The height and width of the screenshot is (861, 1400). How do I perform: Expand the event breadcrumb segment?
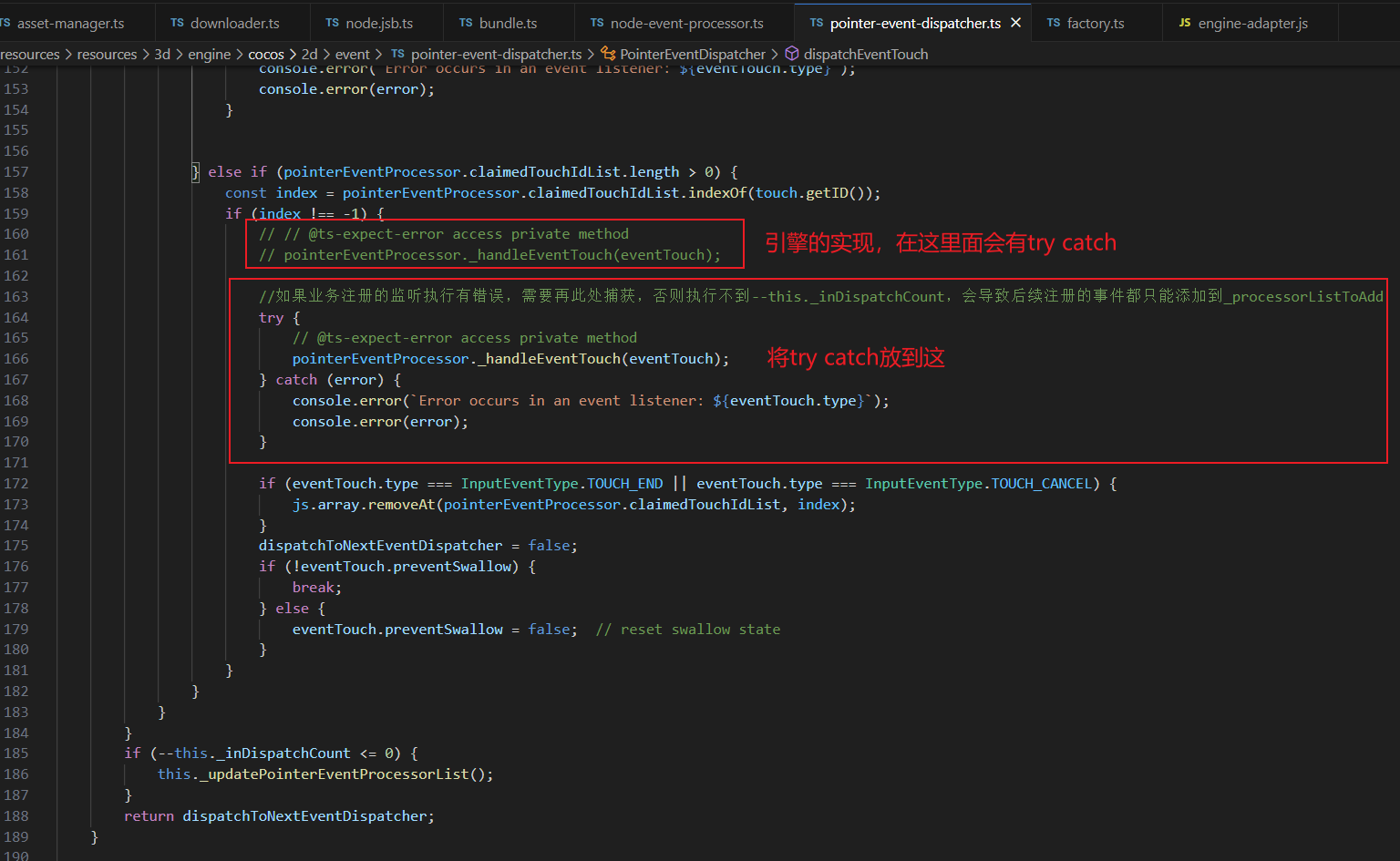[353, 55]
